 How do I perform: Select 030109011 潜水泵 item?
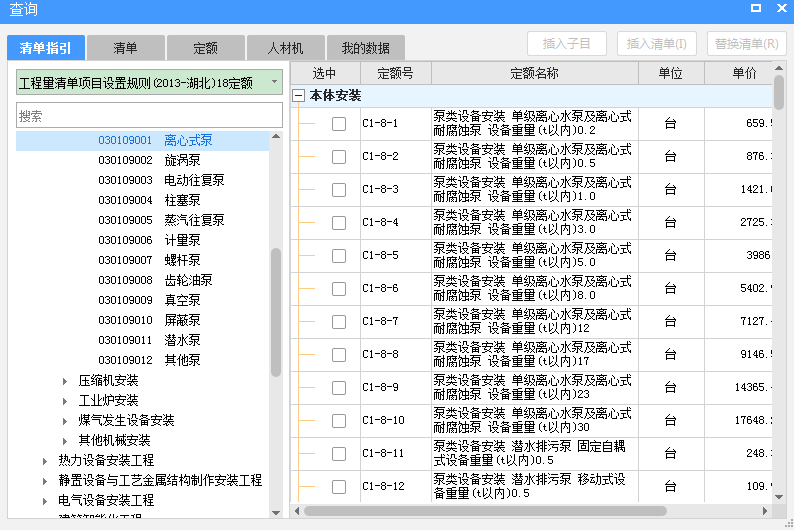[x=149, y=340]
